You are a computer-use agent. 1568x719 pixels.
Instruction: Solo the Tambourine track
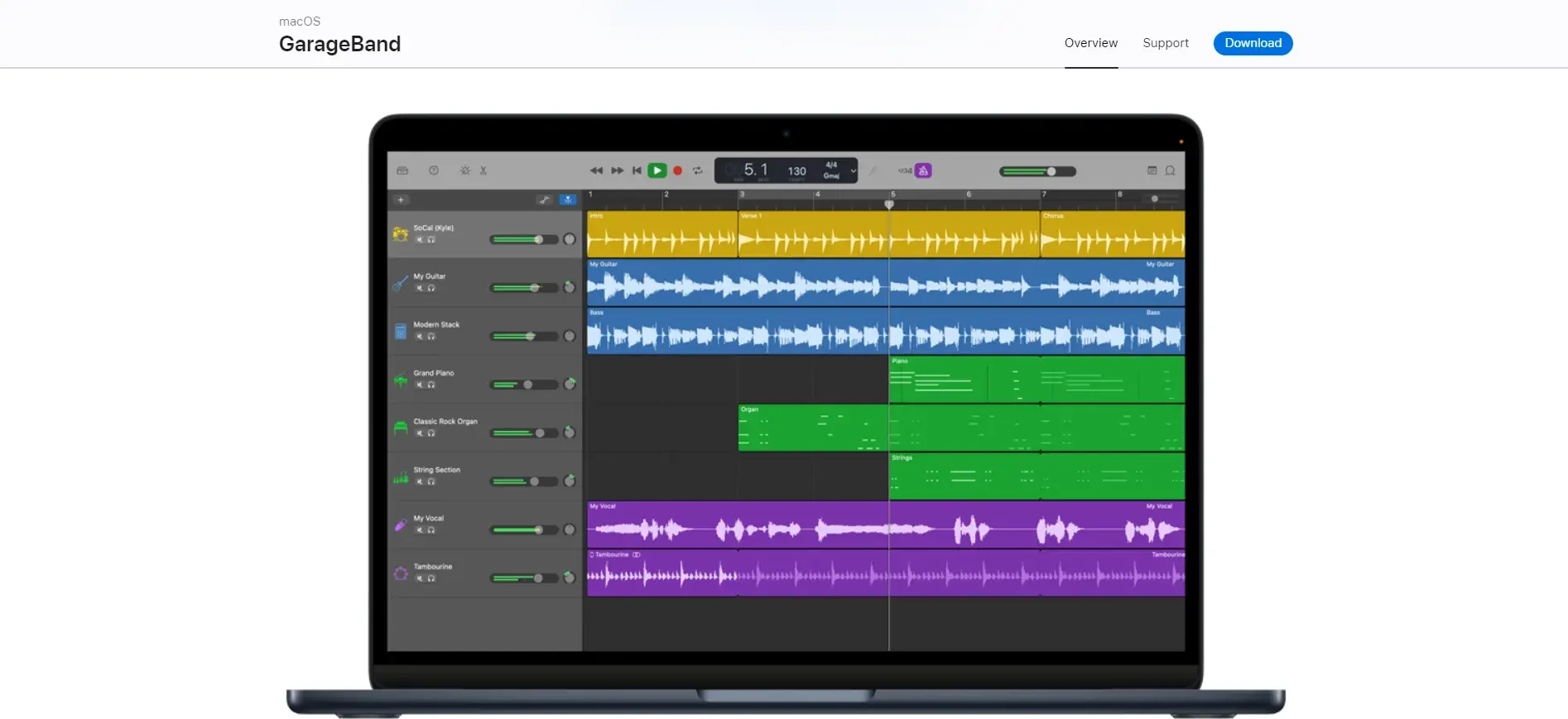click(x=431, y=578)
